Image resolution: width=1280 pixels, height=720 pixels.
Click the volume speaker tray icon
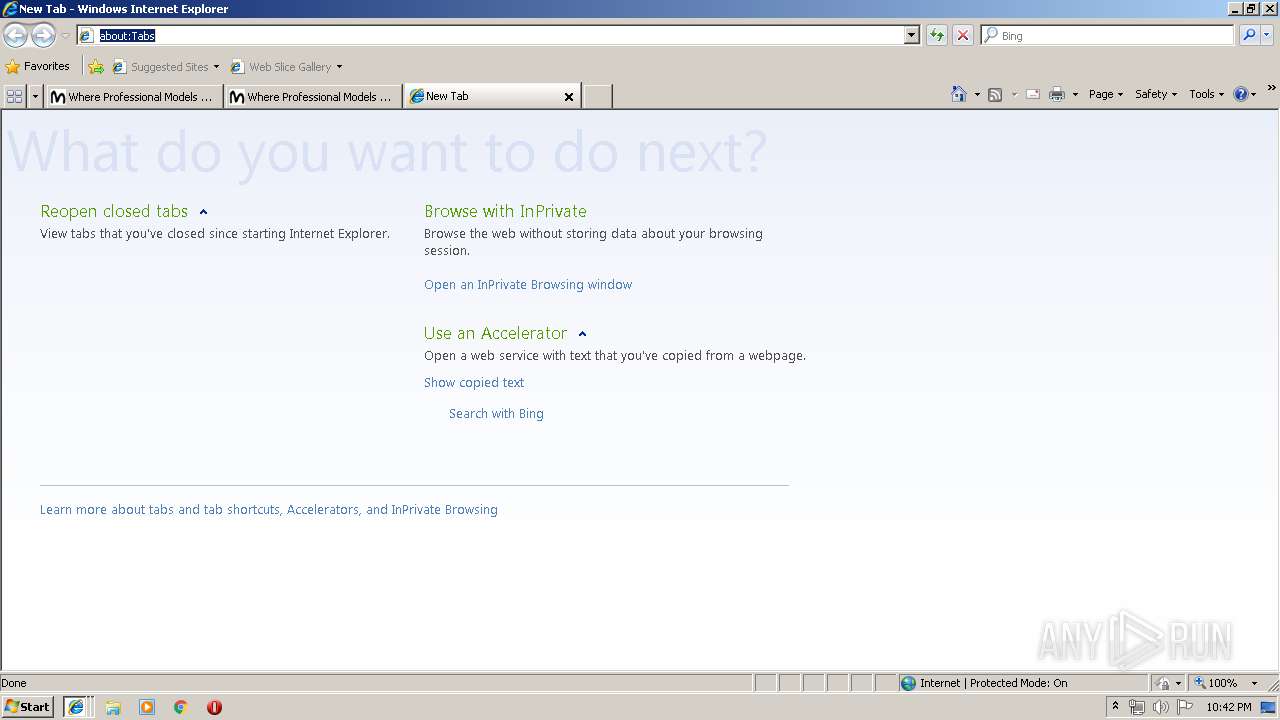click(1160, 707)
